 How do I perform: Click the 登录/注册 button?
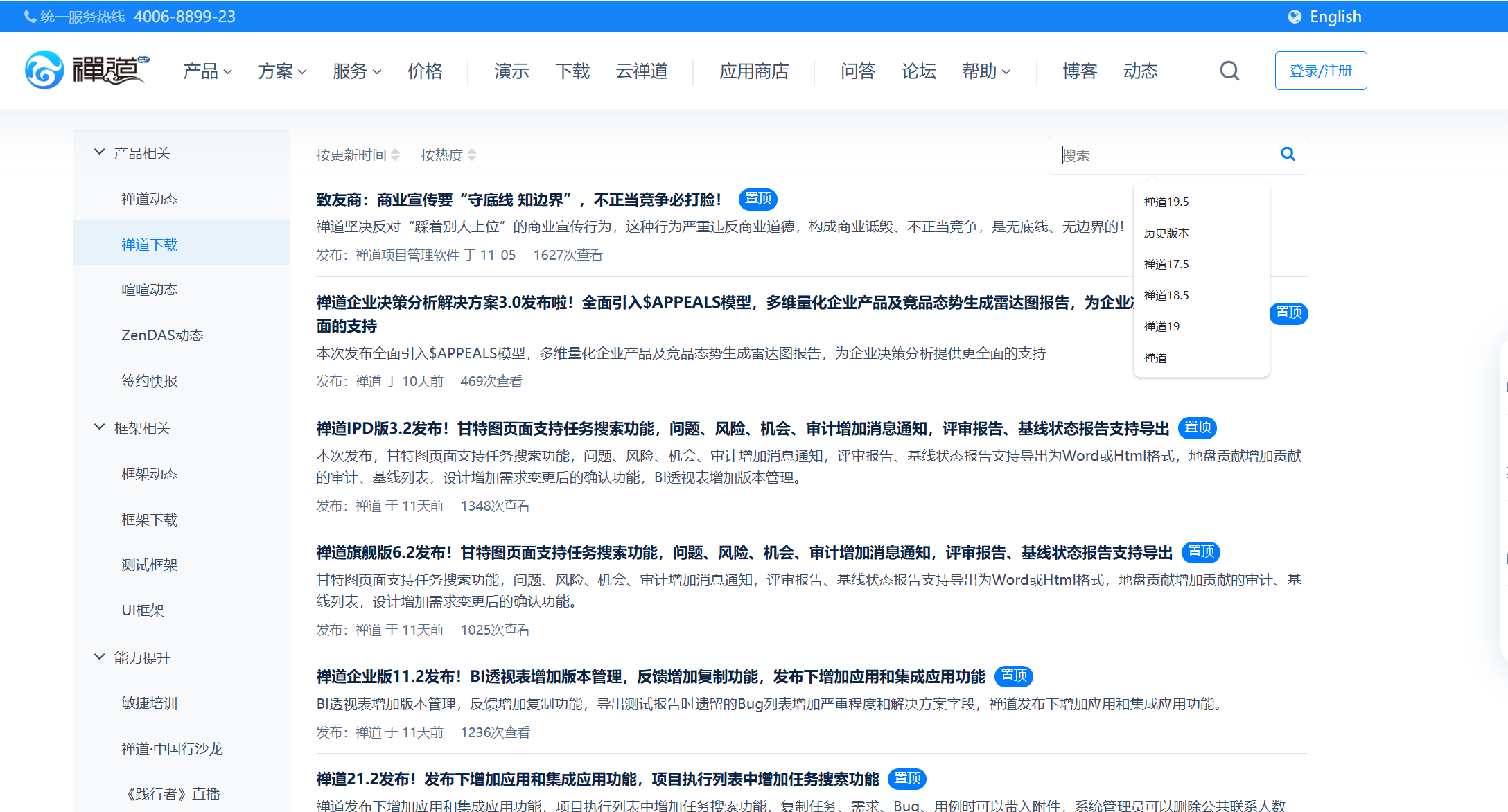pos(1321,71)
